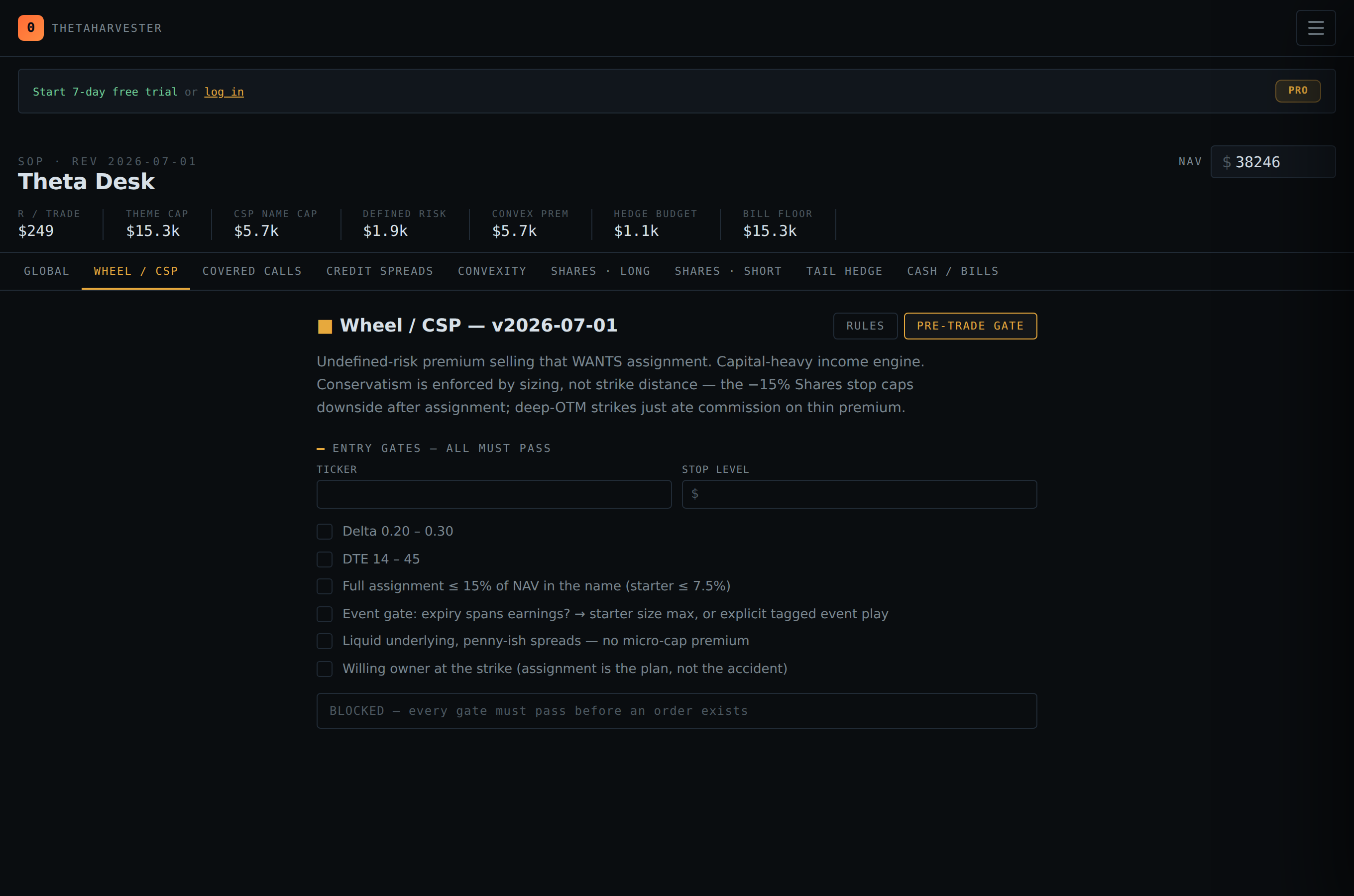
Task: Click the Theme Cap $15.3k value
Action: point(152,231)
